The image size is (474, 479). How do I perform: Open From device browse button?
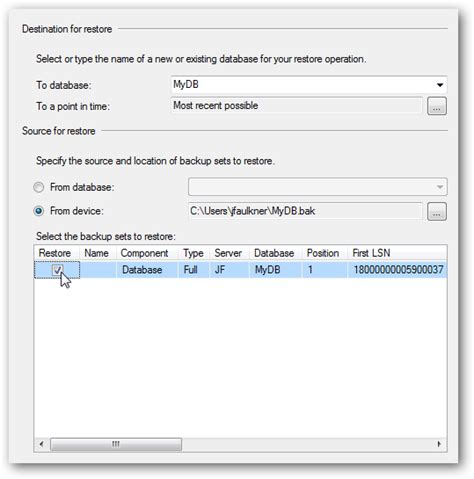pyautogui.click(x=437, y=211)
